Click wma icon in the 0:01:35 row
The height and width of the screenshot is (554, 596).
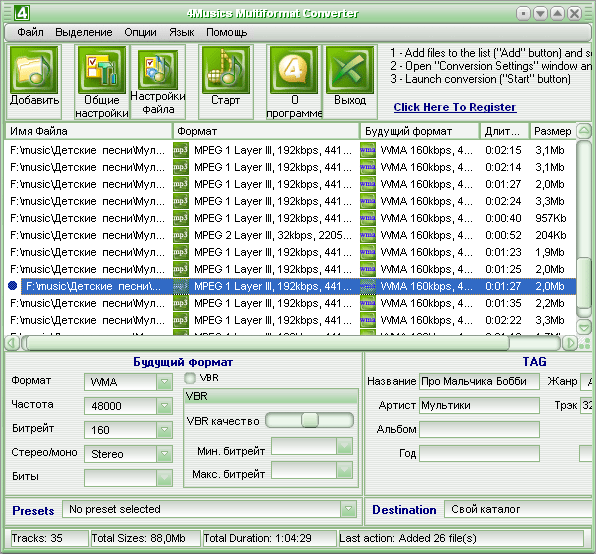(368, 303)
